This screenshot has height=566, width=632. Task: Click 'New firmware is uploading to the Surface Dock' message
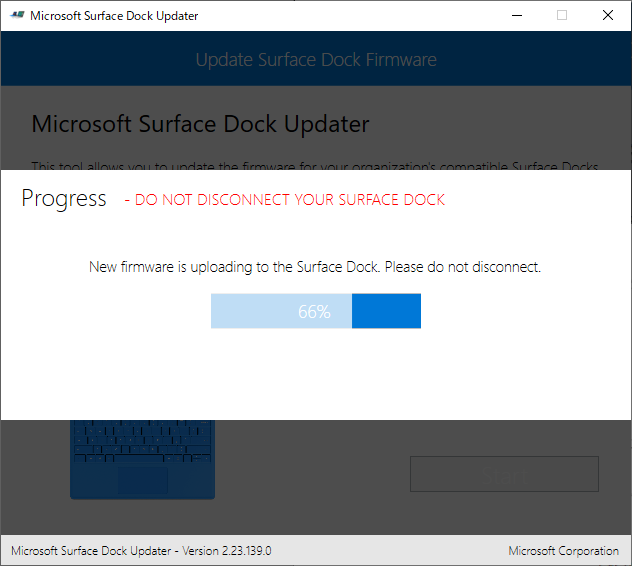point(315,267)
